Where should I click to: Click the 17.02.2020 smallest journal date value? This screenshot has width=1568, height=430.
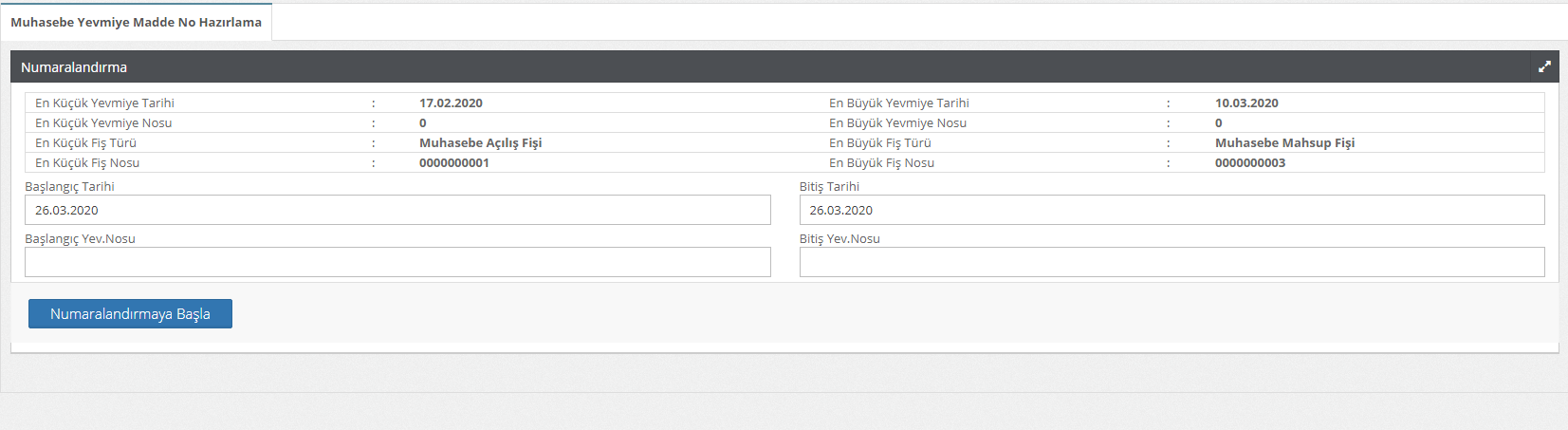tap(451, 103)
